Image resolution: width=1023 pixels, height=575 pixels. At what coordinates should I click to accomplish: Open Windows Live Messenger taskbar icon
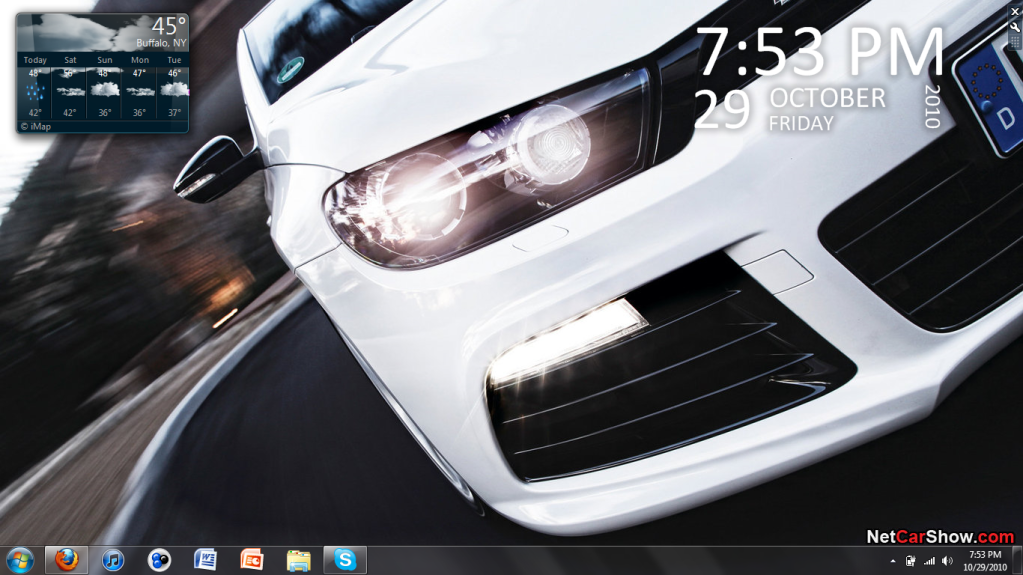point(159,561)
